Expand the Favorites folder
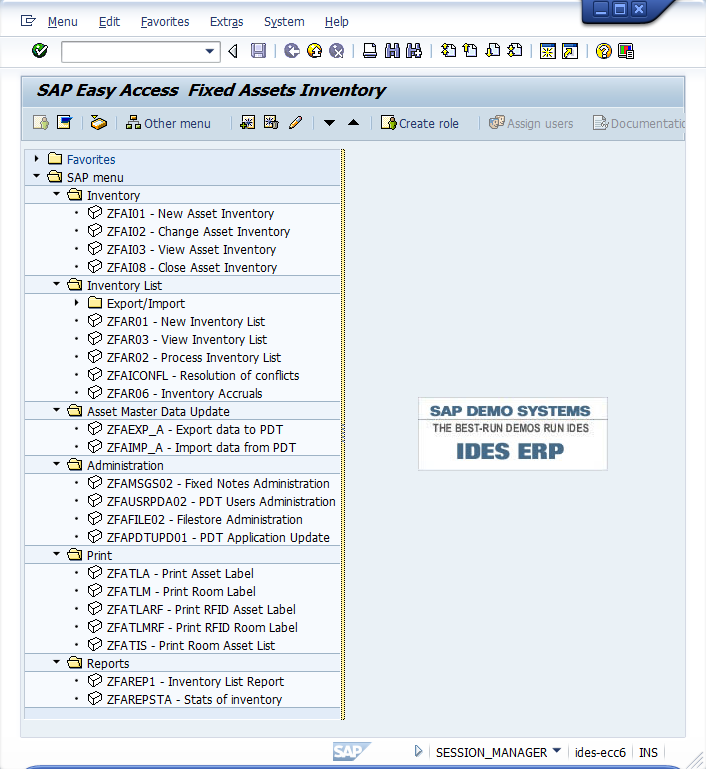This screenshot has height=769, width=706. coord(36,159)
